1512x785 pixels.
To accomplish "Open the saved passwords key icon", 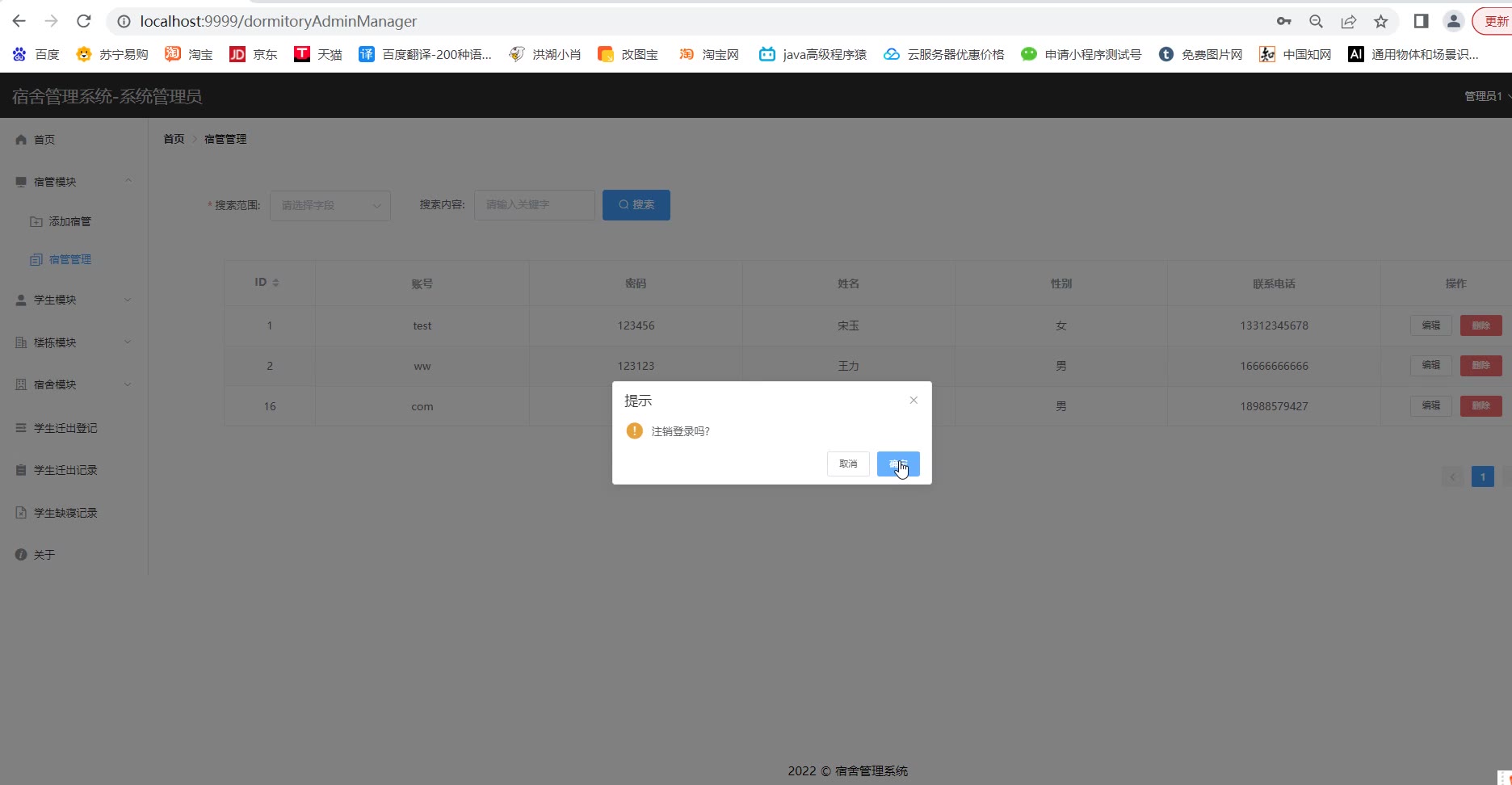I will 1283,21.
